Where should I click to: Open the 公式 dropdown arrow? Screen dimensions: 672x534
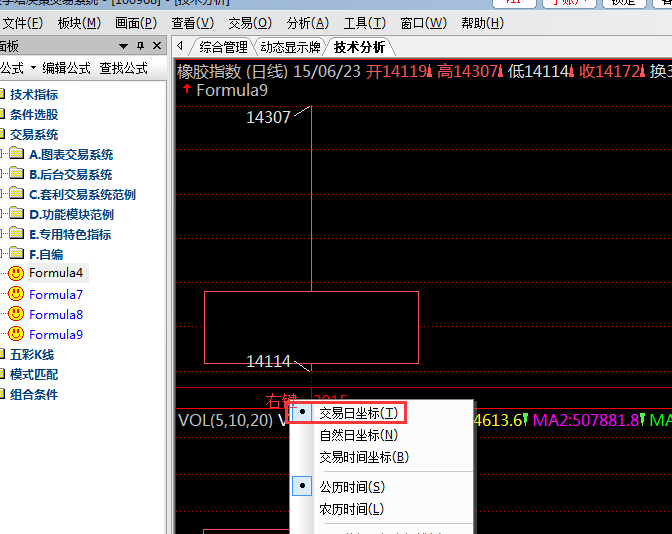(x=33, y=68)
